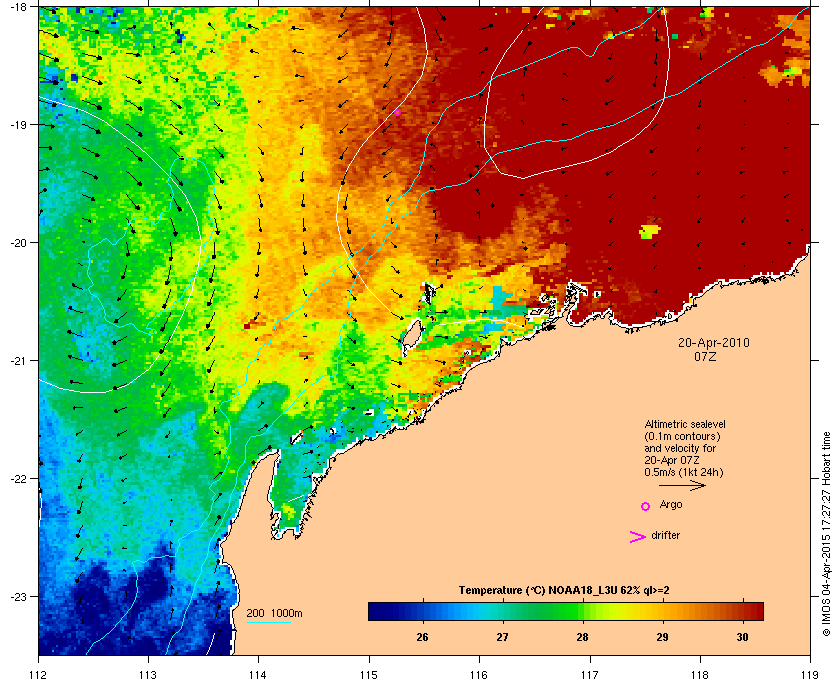Click the longitude axis label 115
Image resolution: width=840 pixels, height=680 pixels.
369,674
